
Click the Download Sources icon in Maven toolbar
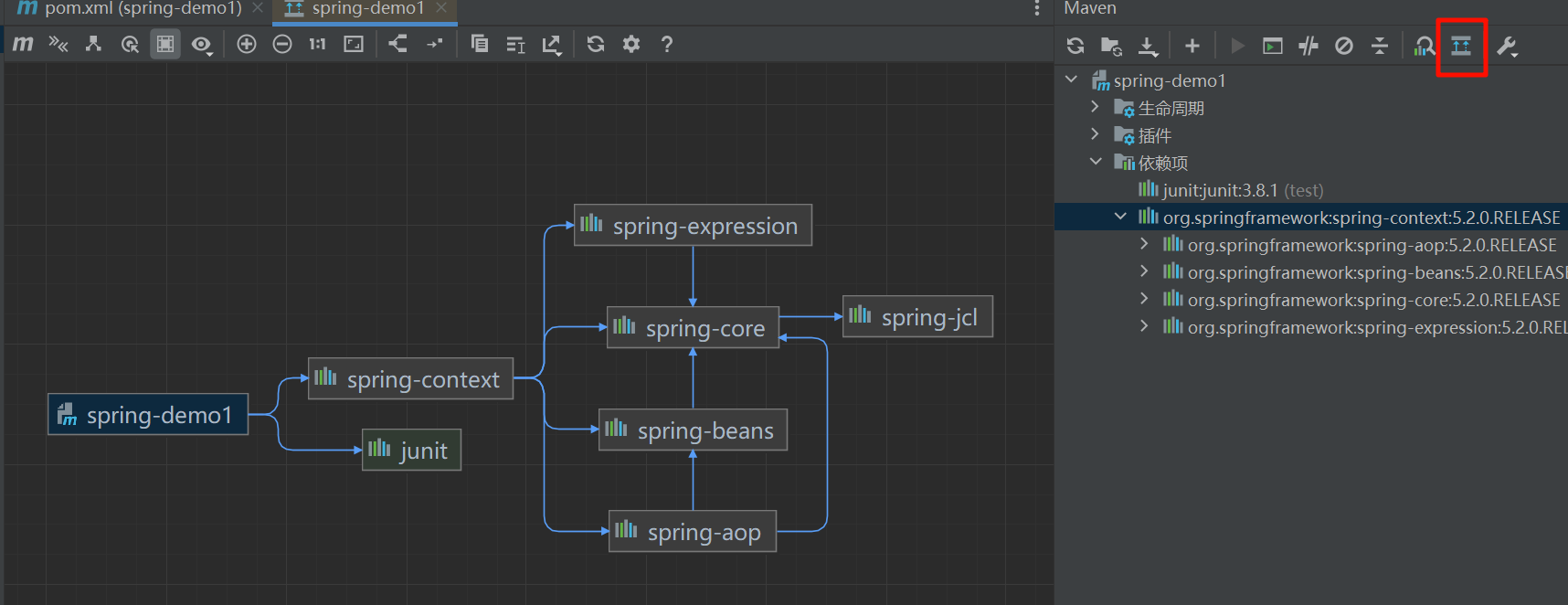[x=1148, y=46]
